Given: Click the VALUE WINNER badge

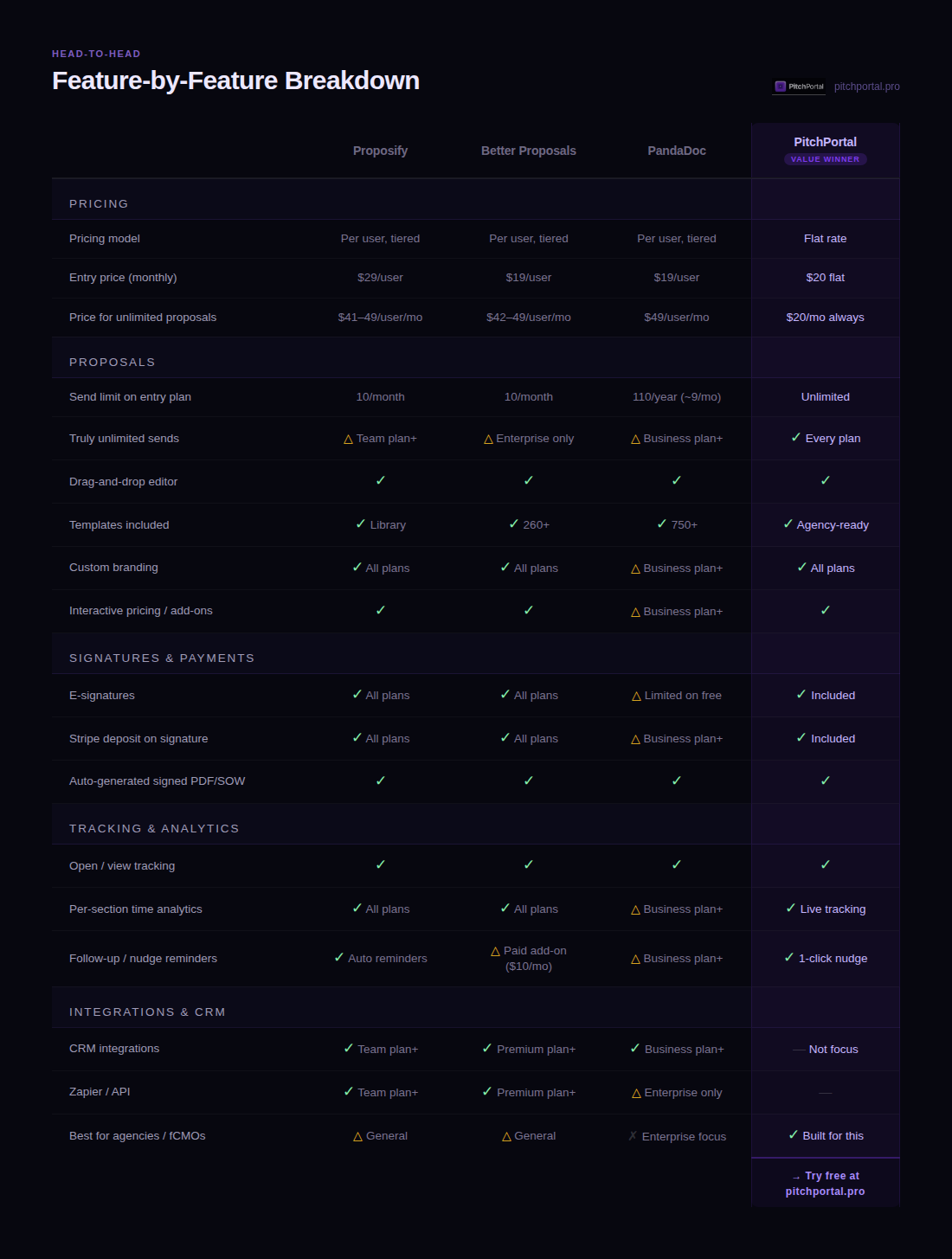Looking at the screenshot, I should pyautogui.click(x=825, y=159).
